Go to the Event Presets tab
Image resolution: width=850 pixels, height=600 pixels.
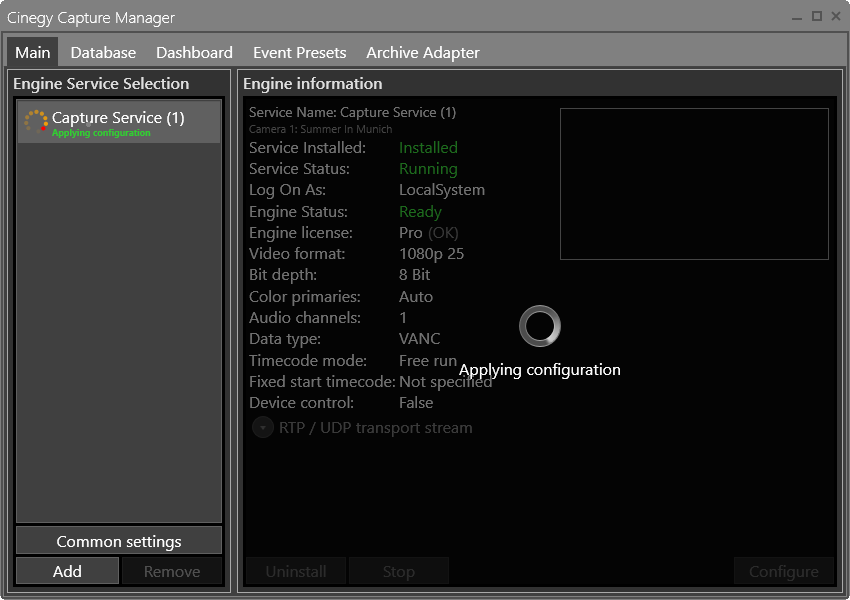click(299, 53)
